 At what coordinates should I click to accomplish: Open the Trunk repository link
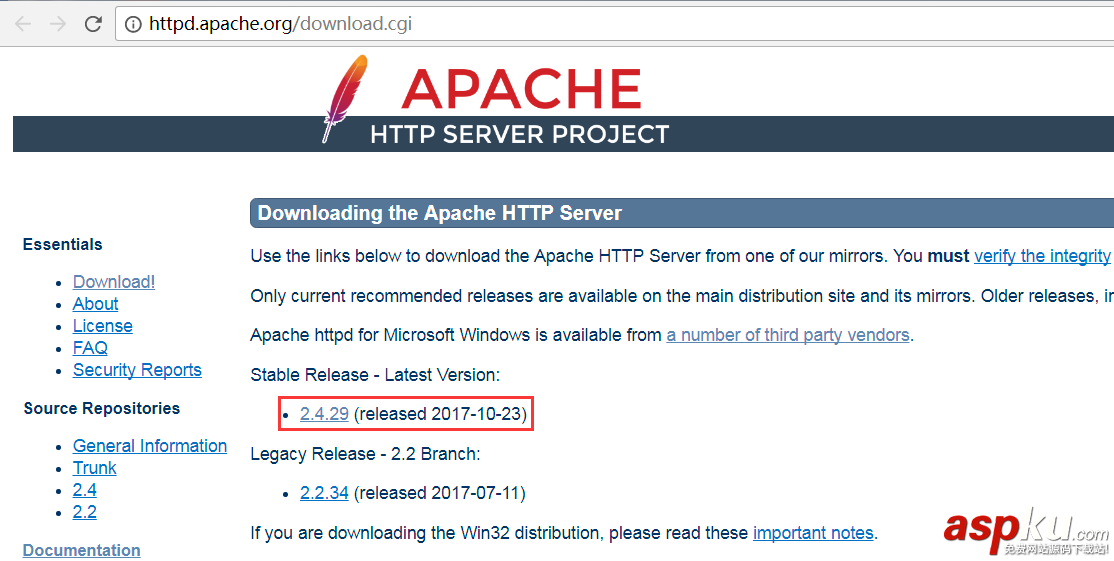[95, 468]
